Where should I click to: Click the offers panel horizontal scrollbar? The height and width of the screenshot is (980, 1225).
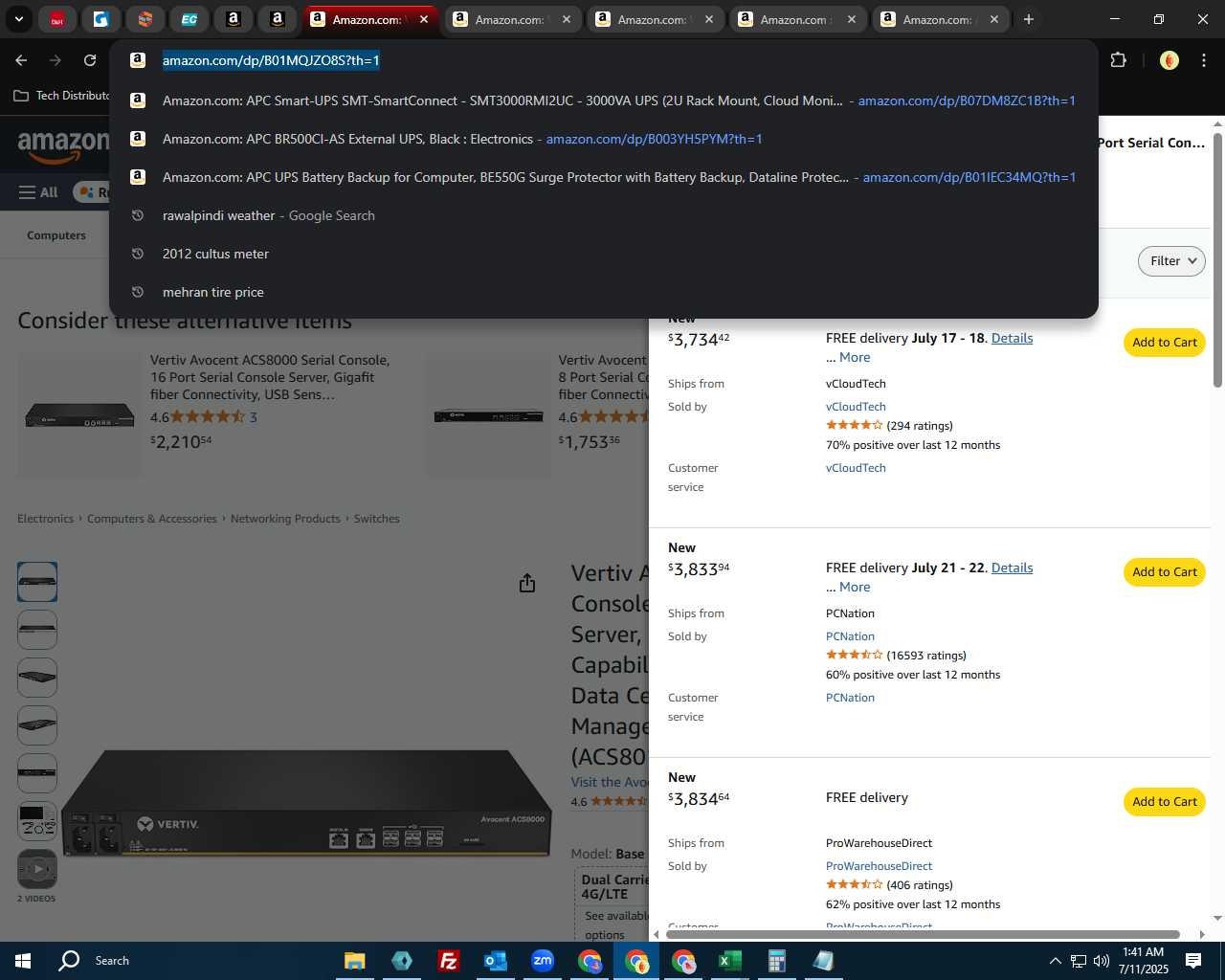point(923,934)
